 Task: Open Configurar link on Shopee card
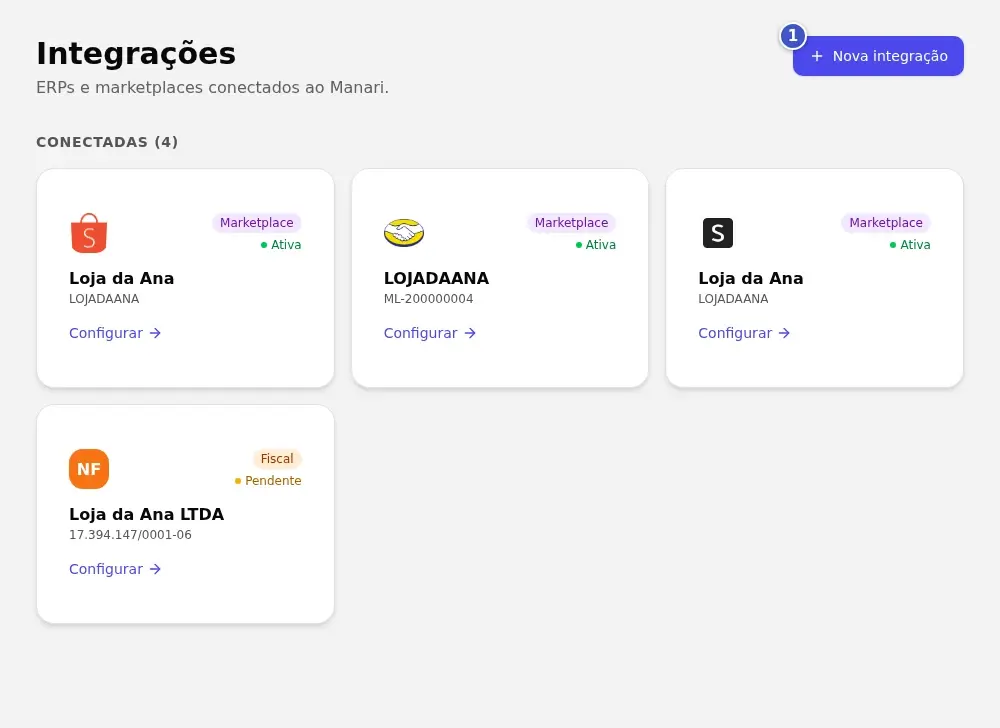pos(115,333)
